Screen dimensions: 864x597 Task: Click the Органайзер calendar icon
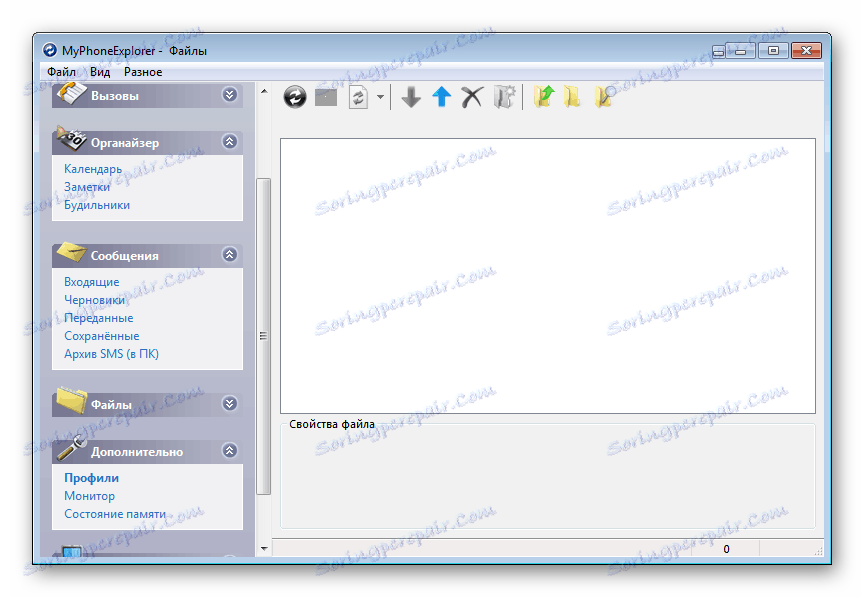71,138
